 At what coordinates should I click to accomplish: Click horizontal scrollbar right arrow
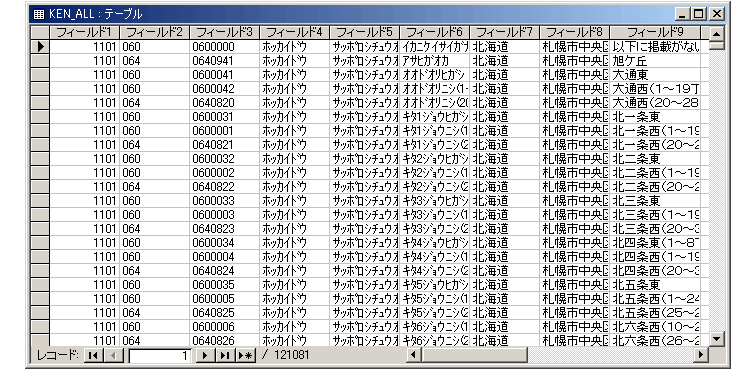700,355
